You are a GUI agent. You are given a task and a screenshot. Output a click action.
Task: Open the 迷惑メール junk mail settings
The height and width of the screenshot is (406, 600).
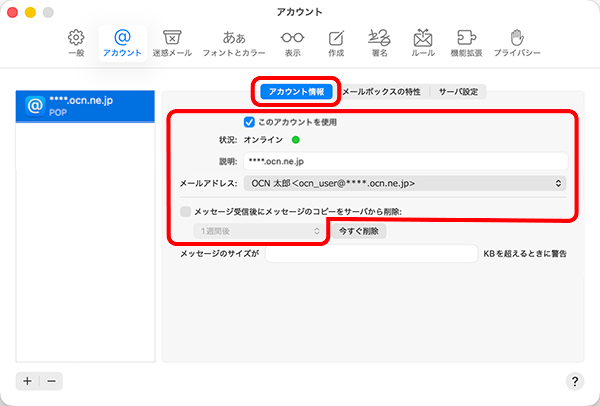171,42
